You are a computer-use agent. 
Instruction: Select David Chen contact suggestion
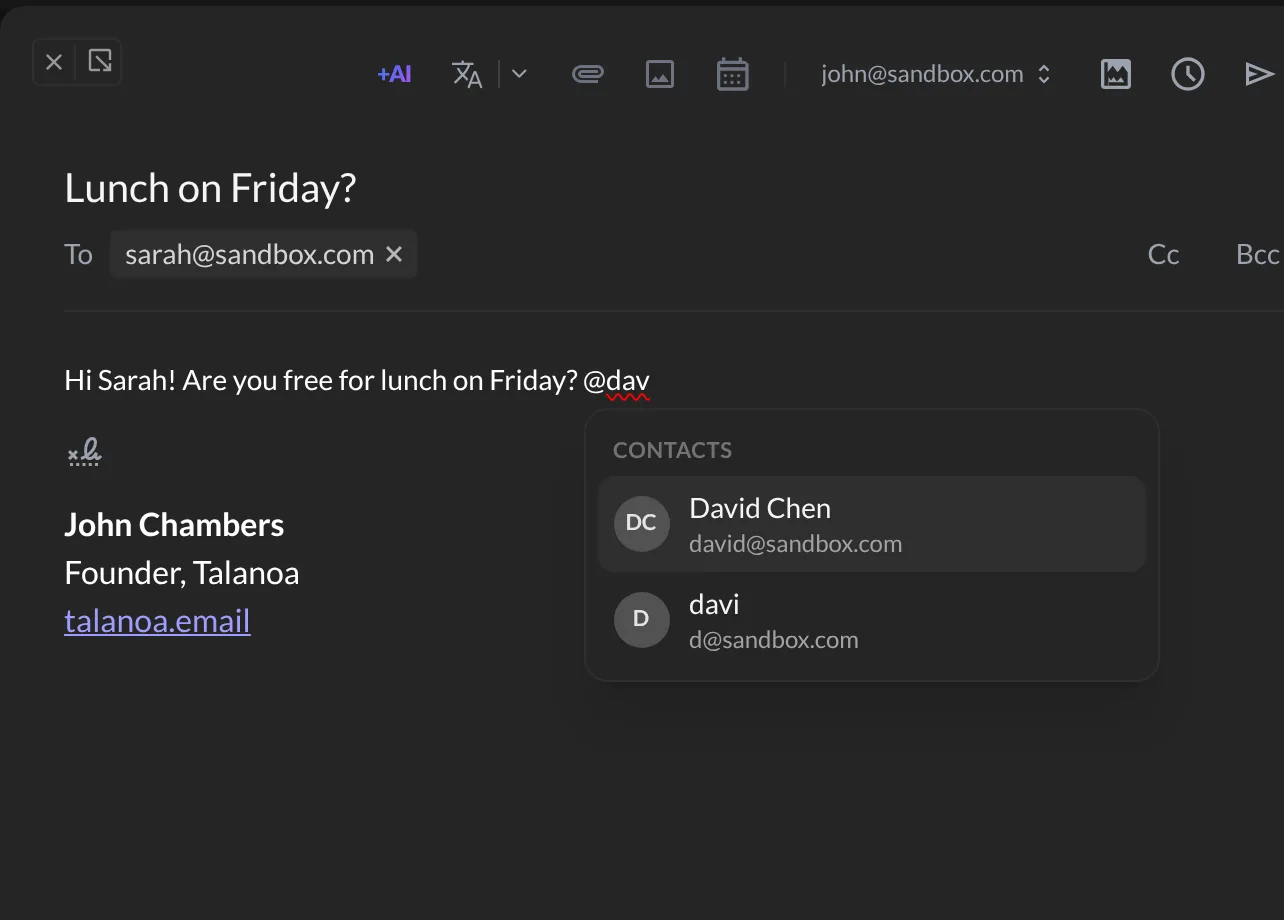(872, 524)
